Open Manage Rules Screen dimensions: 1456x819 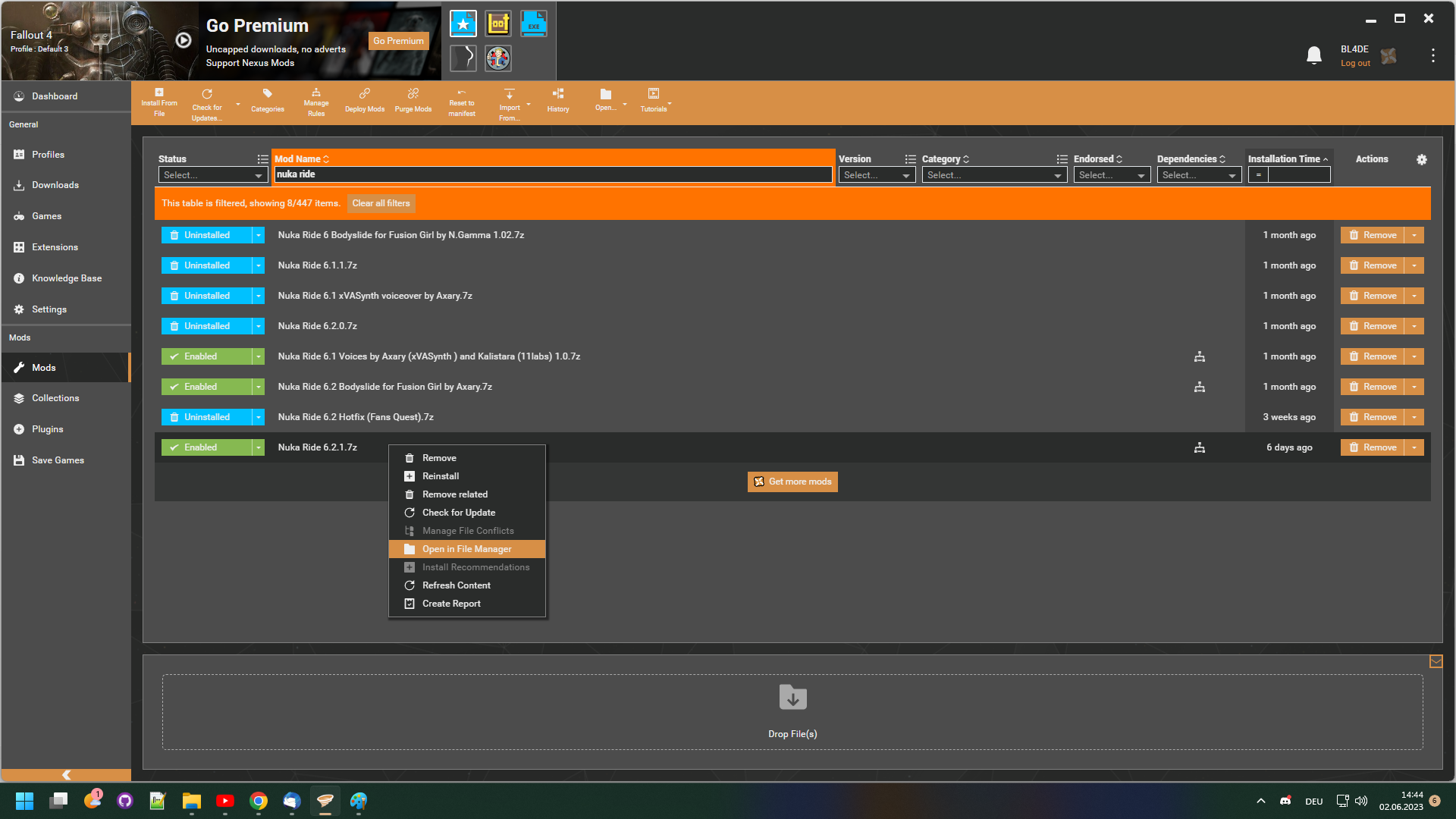pos(316,102)
